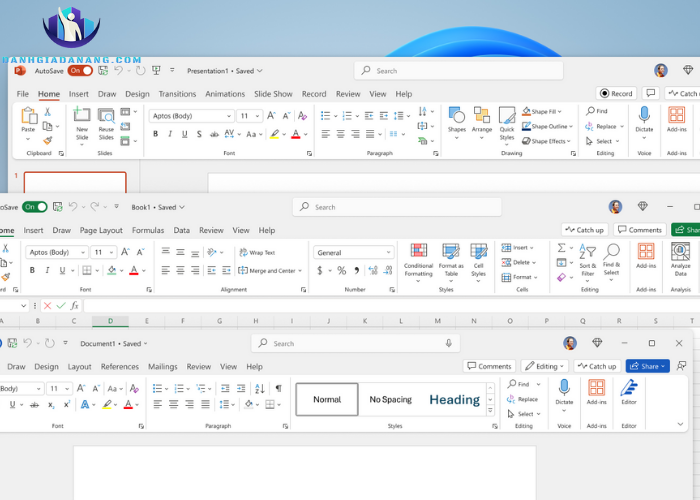Select slide 1 thumbnail in PowerPoint
This screenshot has width=700, height=500.
(75, 182)
